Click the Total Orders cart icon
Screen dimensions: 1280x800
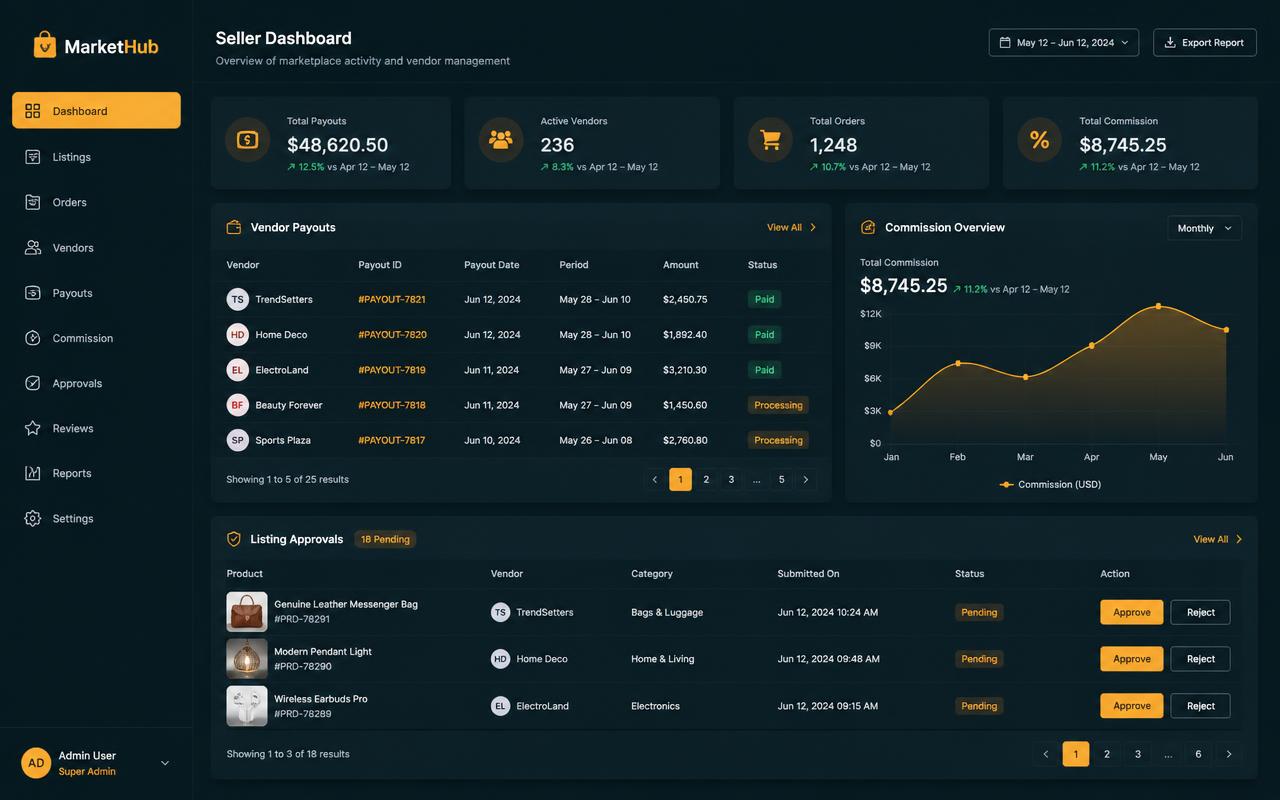pyautogui.click(x=770, y=140)
